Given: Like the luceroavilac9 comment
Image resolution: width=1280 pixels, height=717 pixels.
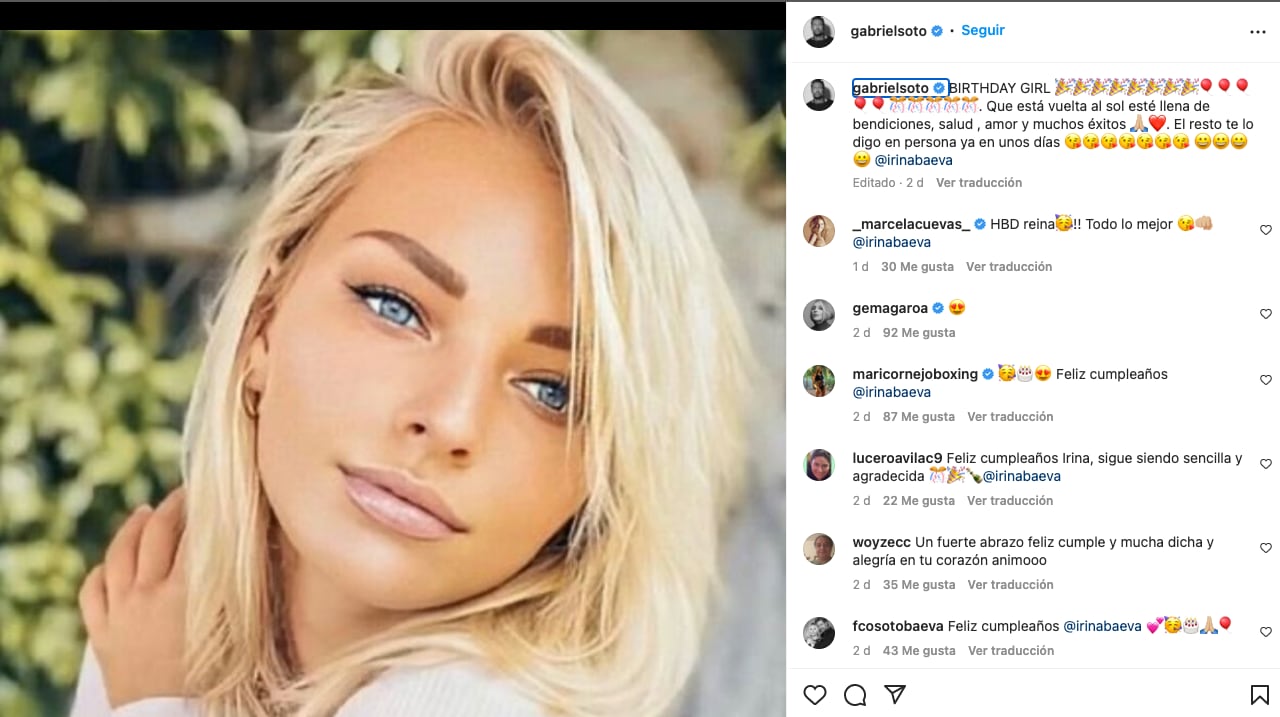Looking at the screenshot, I should (1265, 464).
